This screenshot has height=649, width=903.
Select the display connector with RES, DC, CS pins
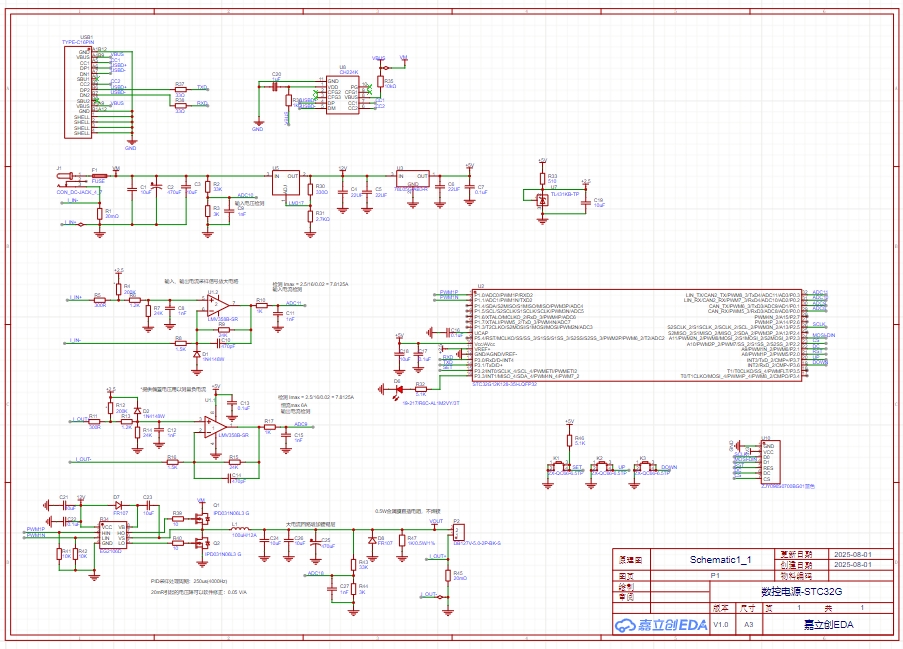[771, 462]
